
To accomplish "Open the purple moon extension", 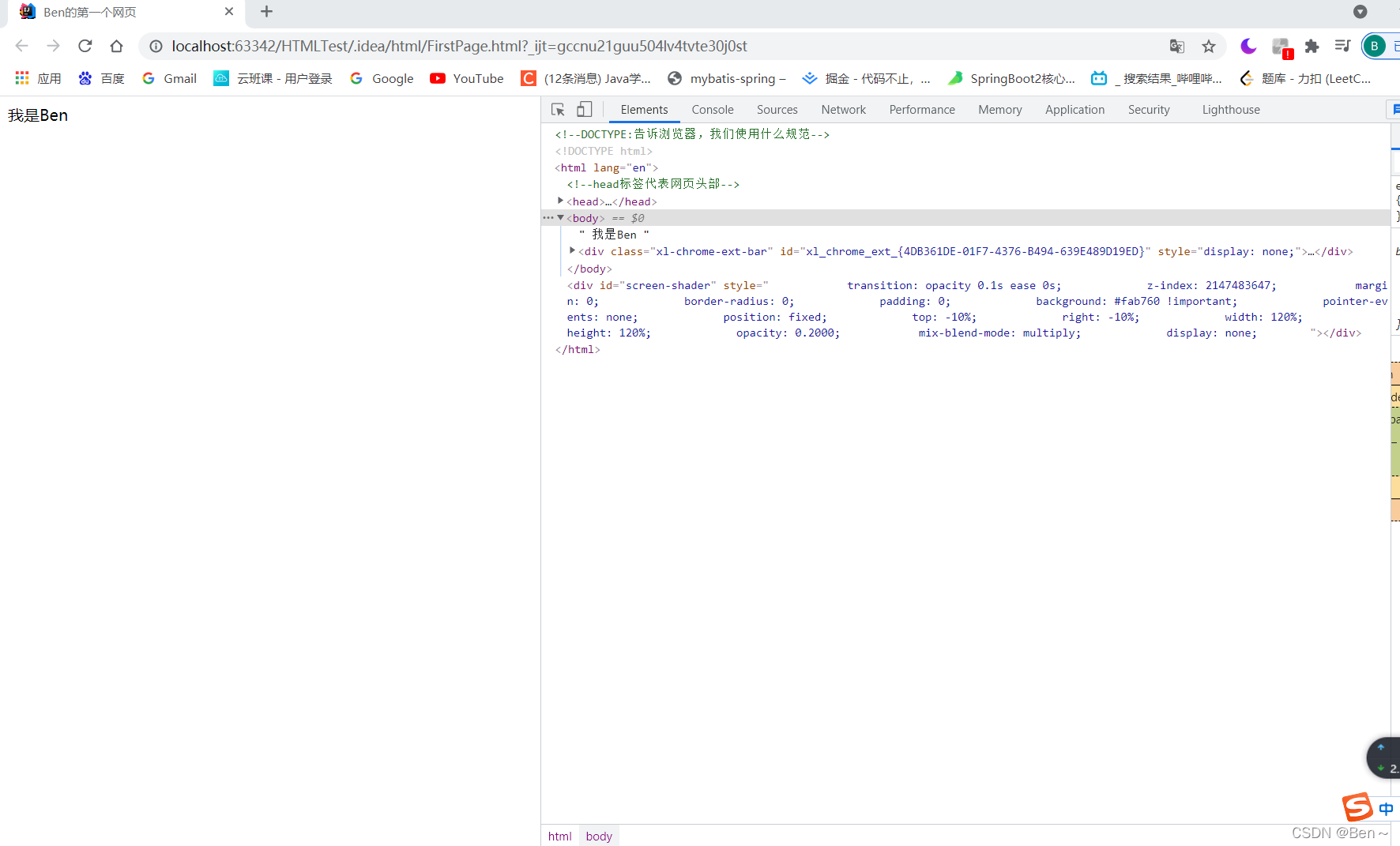I will point(1248,46).
